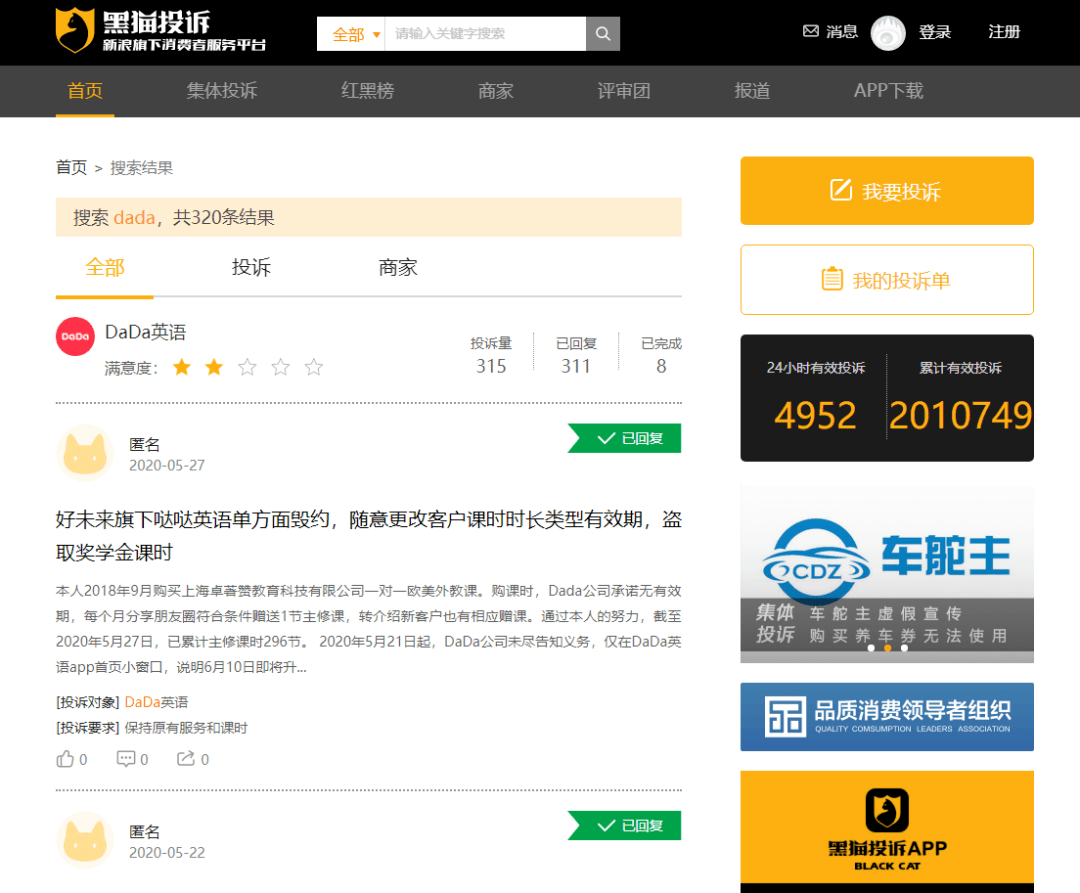Expand the 全部 search category dropdown

355,34
